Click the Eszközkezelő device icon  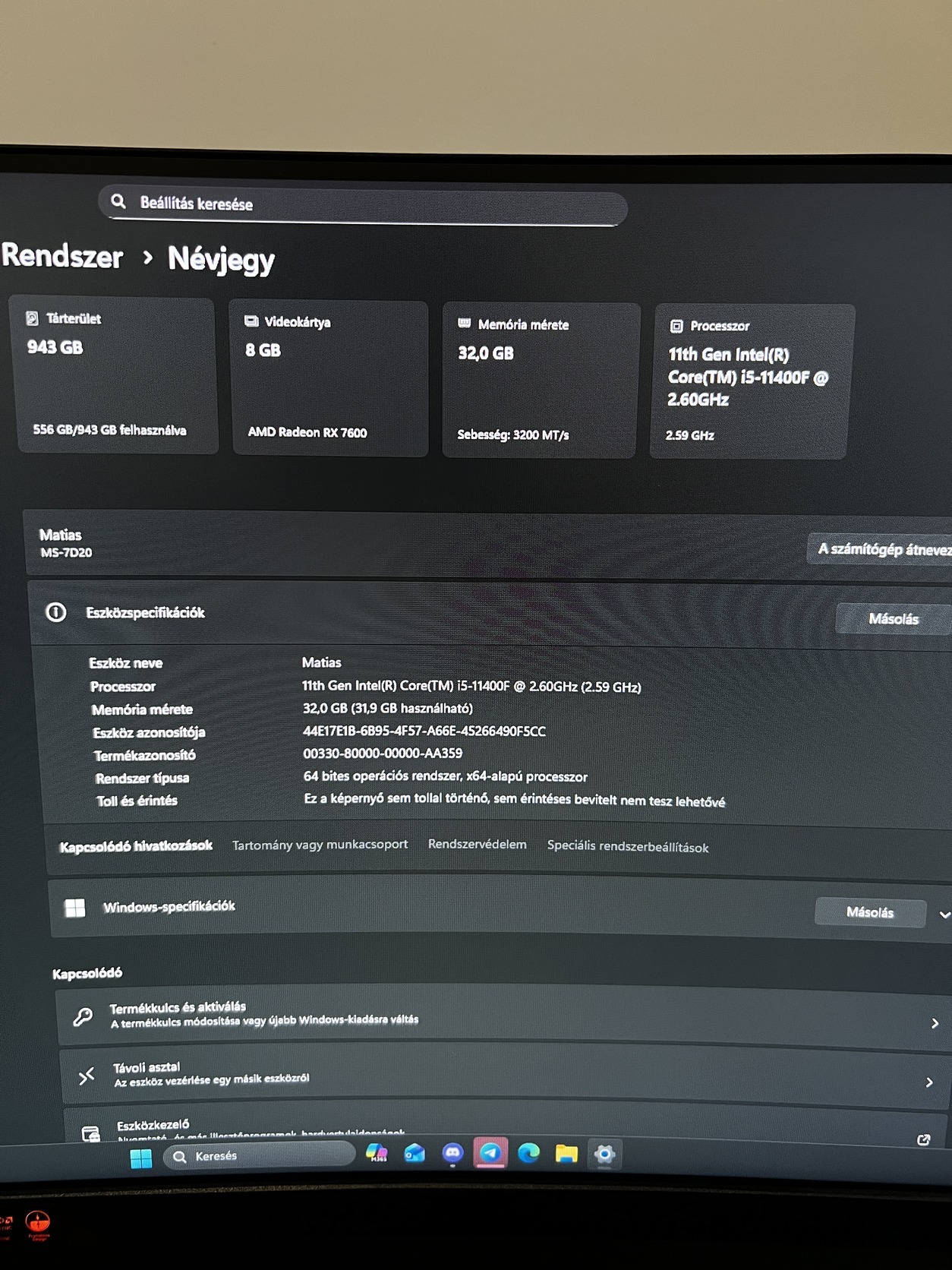tap(90, 1134)
